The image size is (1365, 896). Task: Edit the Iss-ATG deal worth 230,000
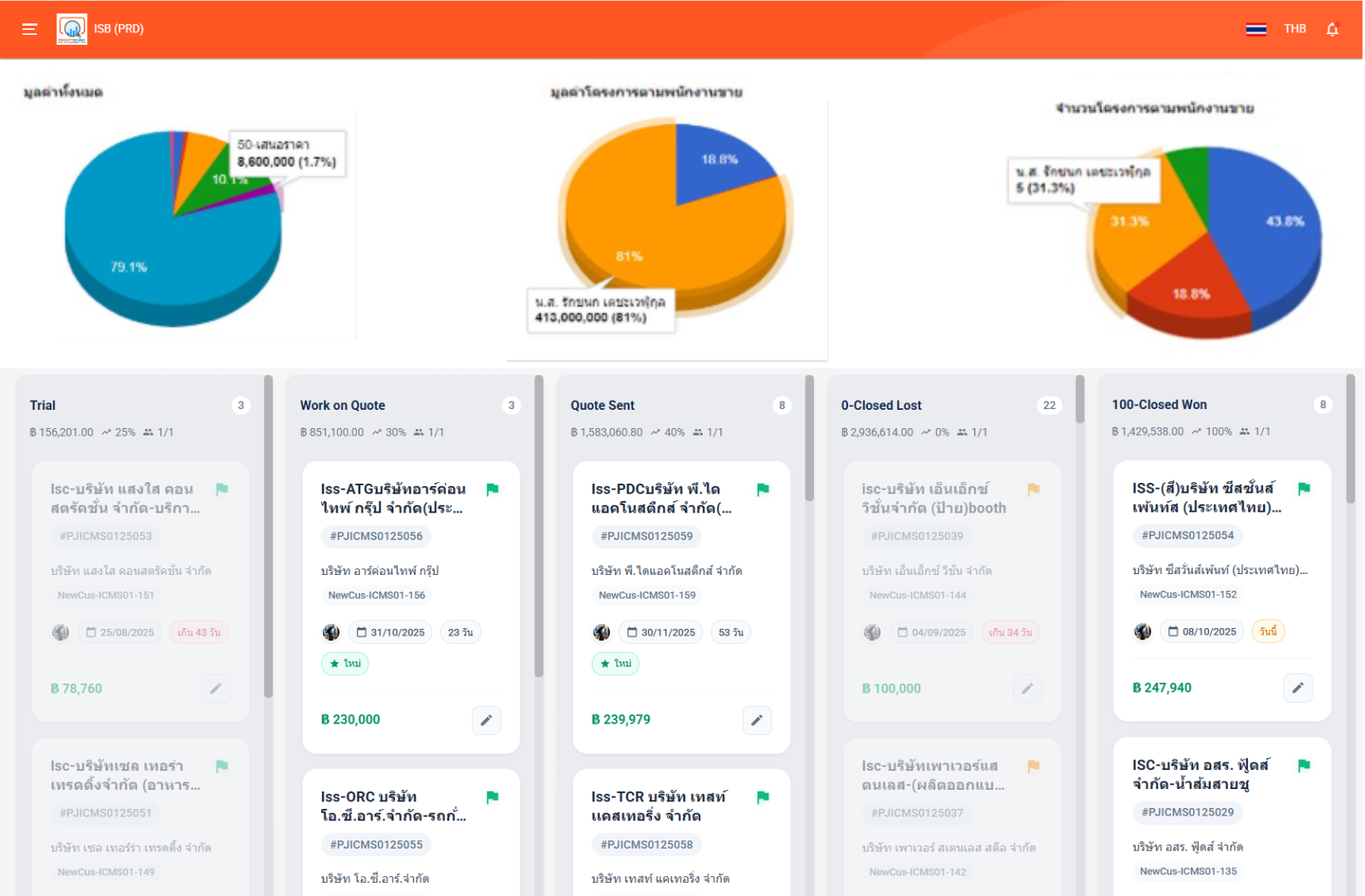point(486,720)
